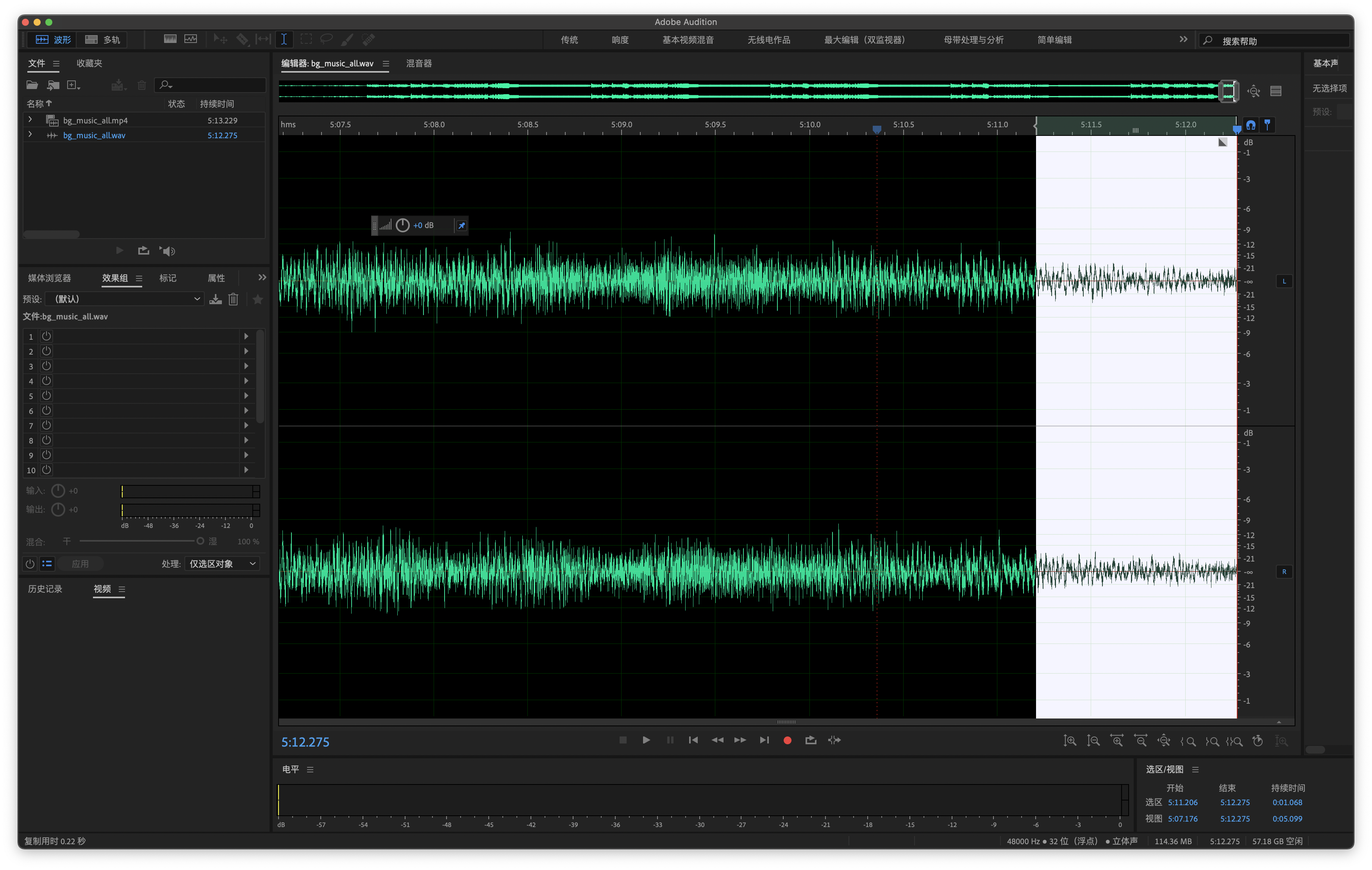Click the 应用 apply button
The height and width of the screenshot is (870, 1372).
click(80, 564)
